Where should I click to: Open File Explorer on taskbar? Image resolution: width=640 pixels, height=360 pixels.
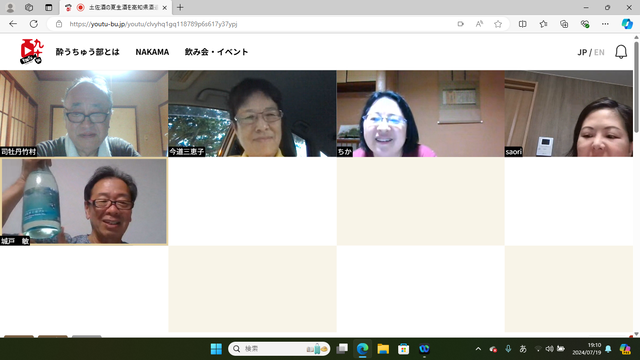click(x=383, y=349)
